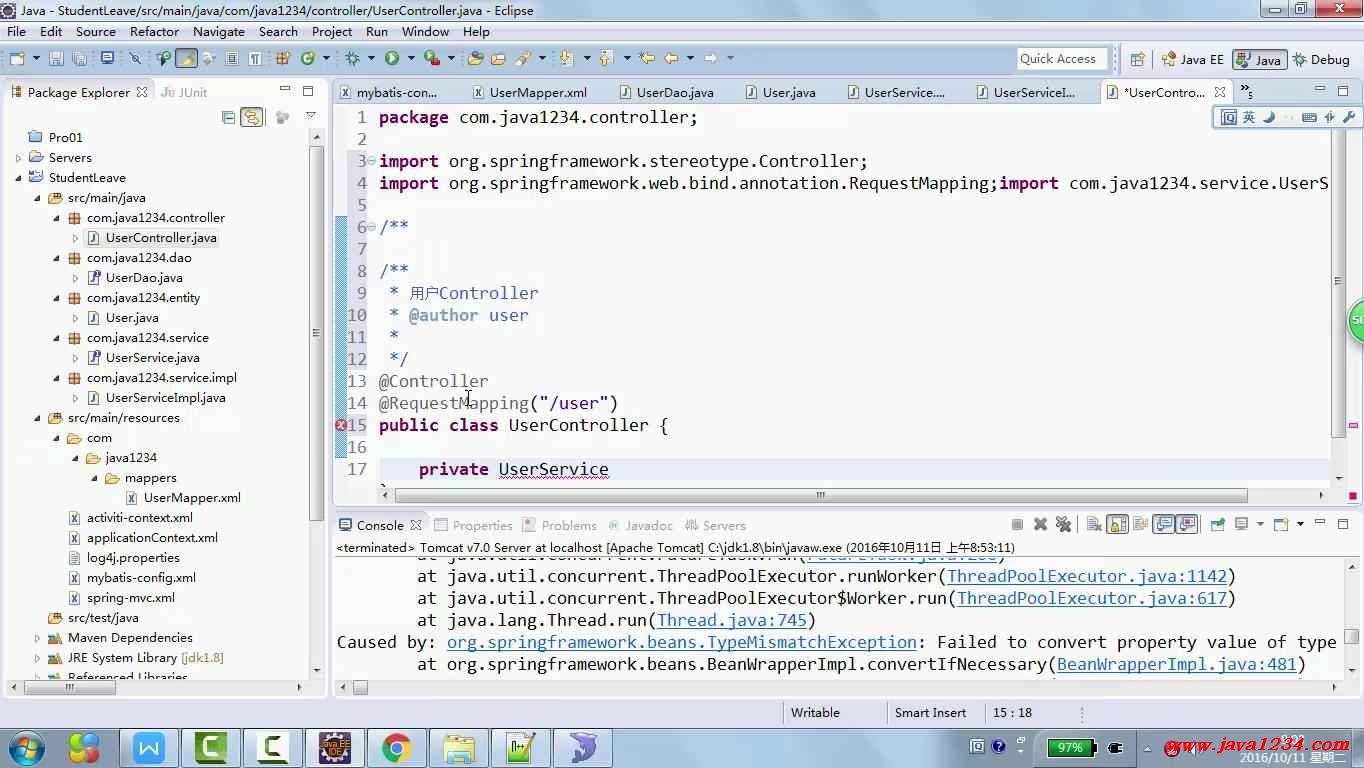Viewport: 1364px width, 768px height.
Task: Click the Save All toolbar icon
Action: [79, 58]
